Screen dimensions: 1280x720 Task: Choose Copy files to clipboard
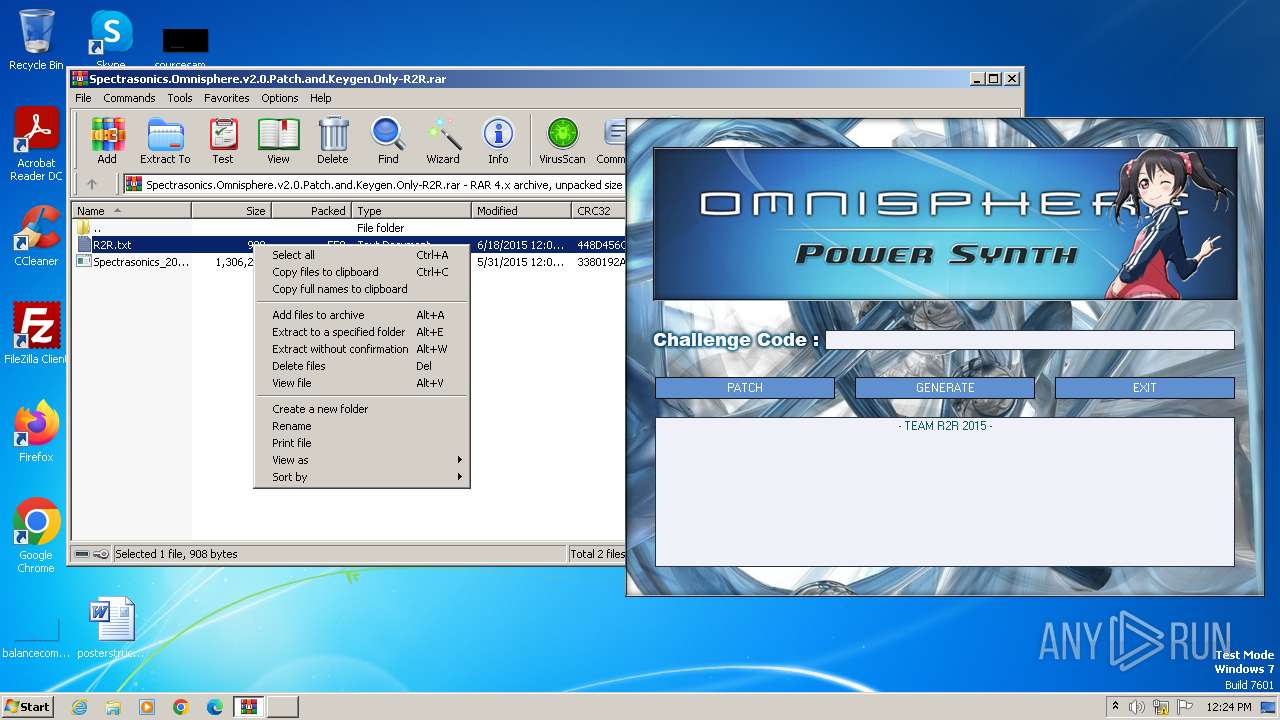362,272
